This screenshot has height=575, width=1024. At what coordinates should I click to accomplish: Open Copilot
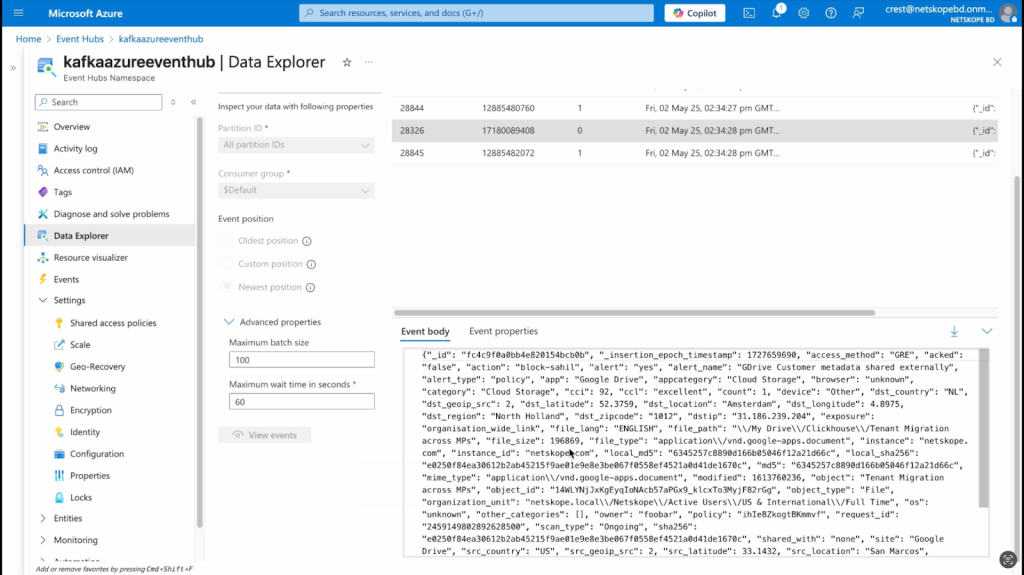(x=695, y=13)
